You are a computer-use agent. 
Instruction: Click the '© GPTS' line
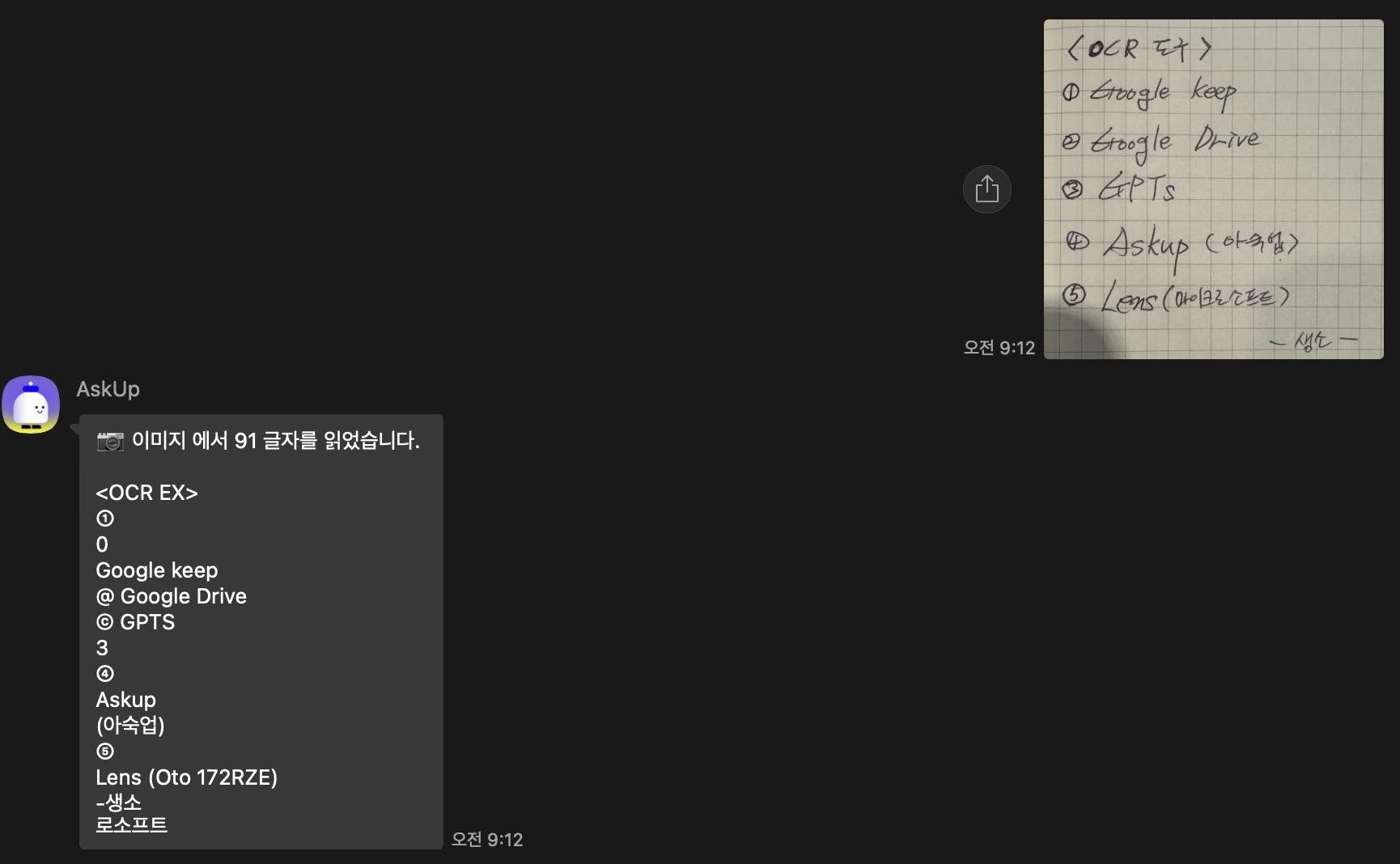[x=135, y=622]
